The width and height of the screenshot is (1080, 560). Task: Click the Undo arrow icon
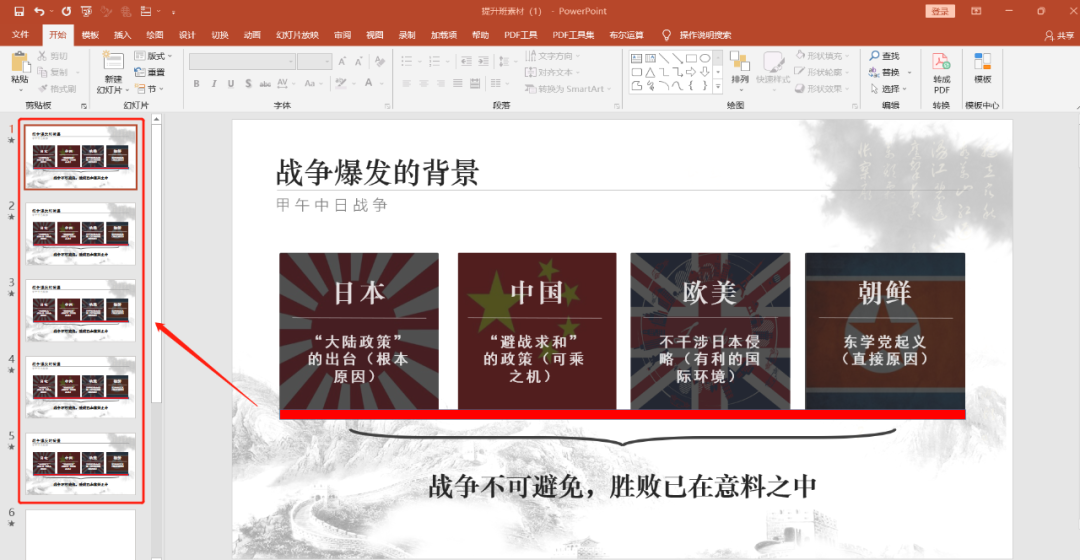pyautogui.click(x=39, y=11)
